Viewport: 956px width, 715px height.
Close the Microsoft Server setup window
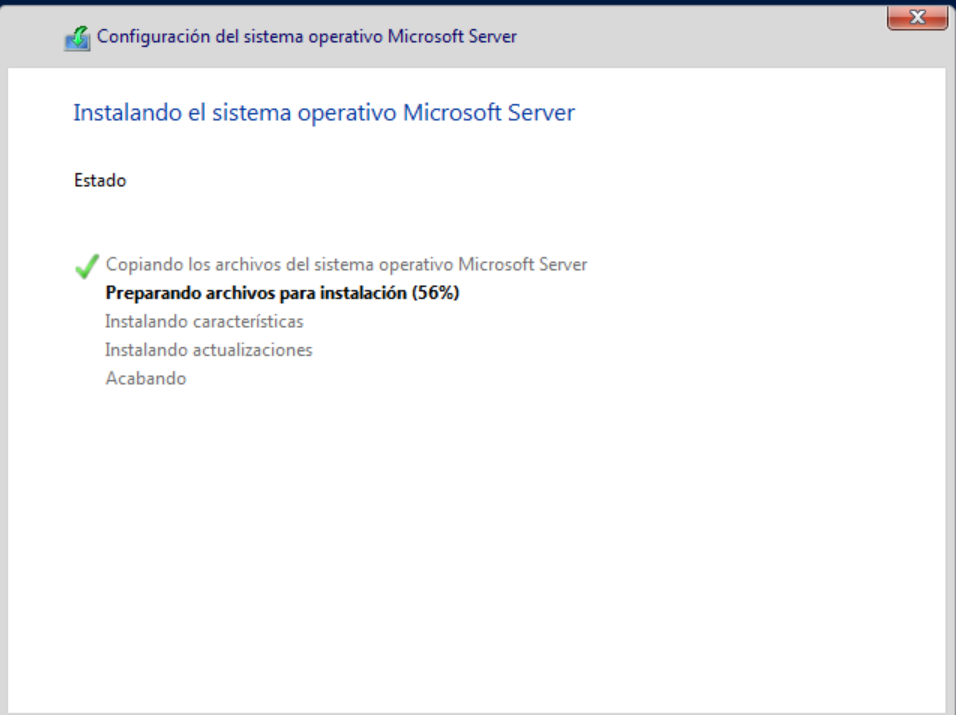click(917, 17)
